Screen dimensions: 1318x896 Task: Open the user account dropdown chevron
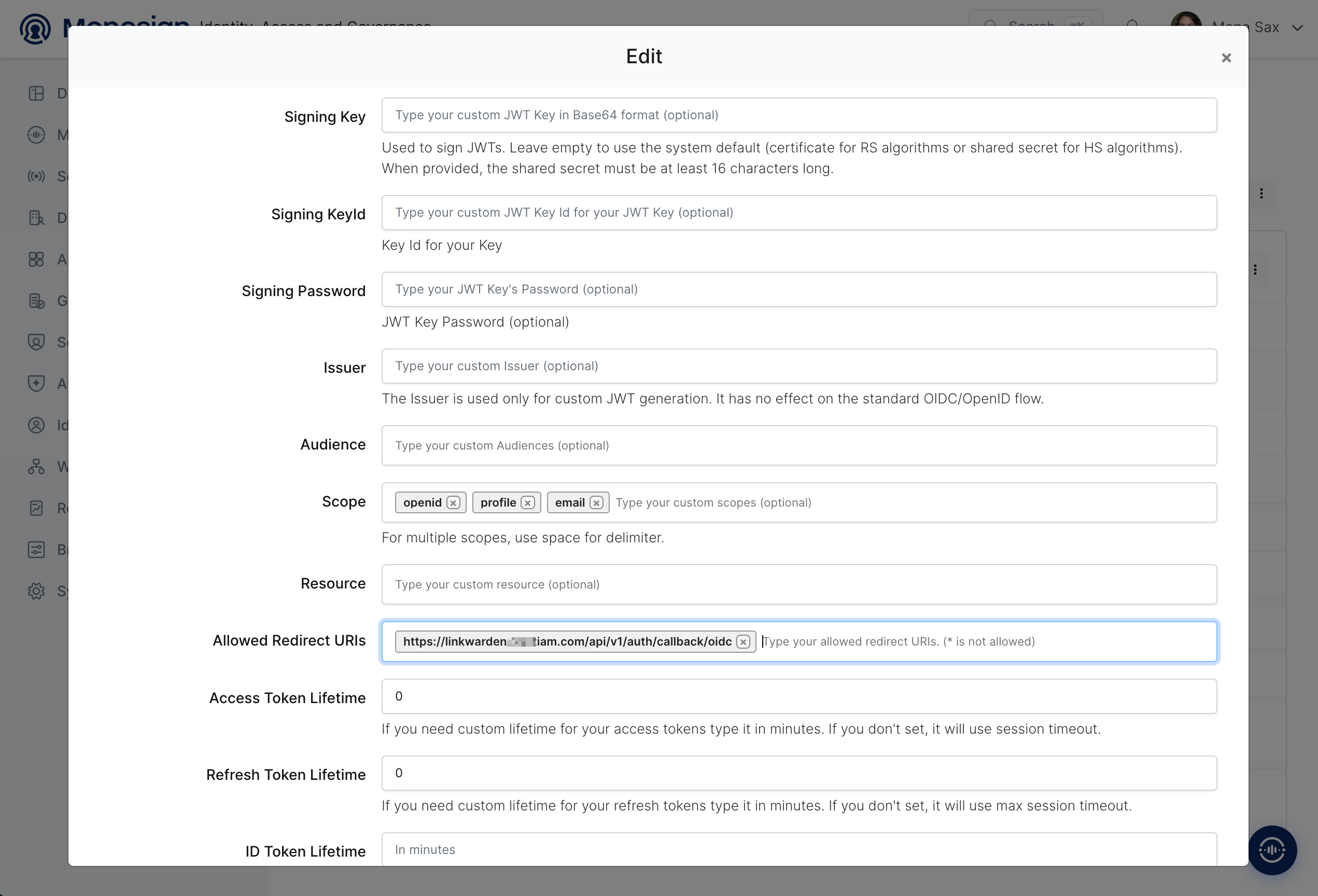click(1297, 27)
